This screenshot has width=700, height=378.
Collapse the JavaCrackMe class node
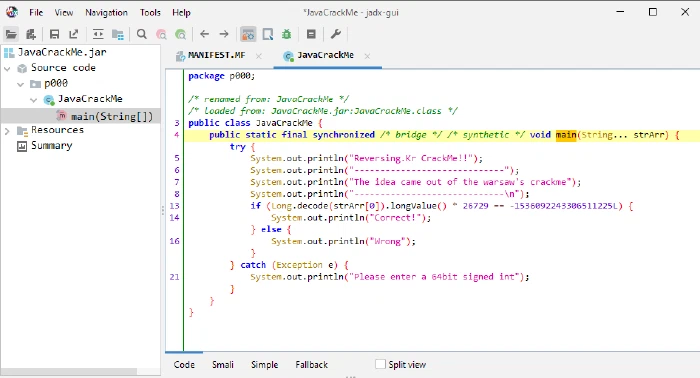pyautogui.click(x=33, y=100)
